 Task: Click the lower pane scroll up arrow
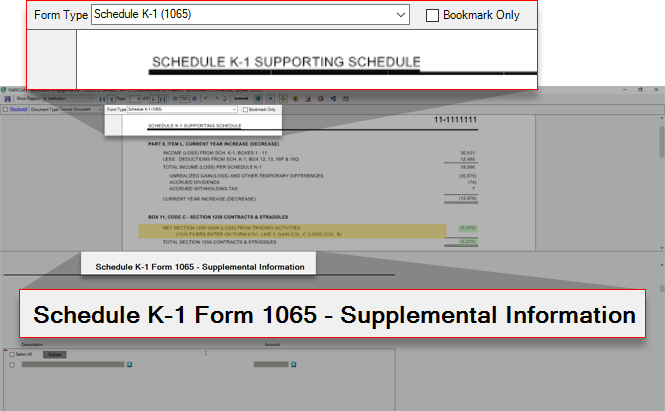coord(662,265)
